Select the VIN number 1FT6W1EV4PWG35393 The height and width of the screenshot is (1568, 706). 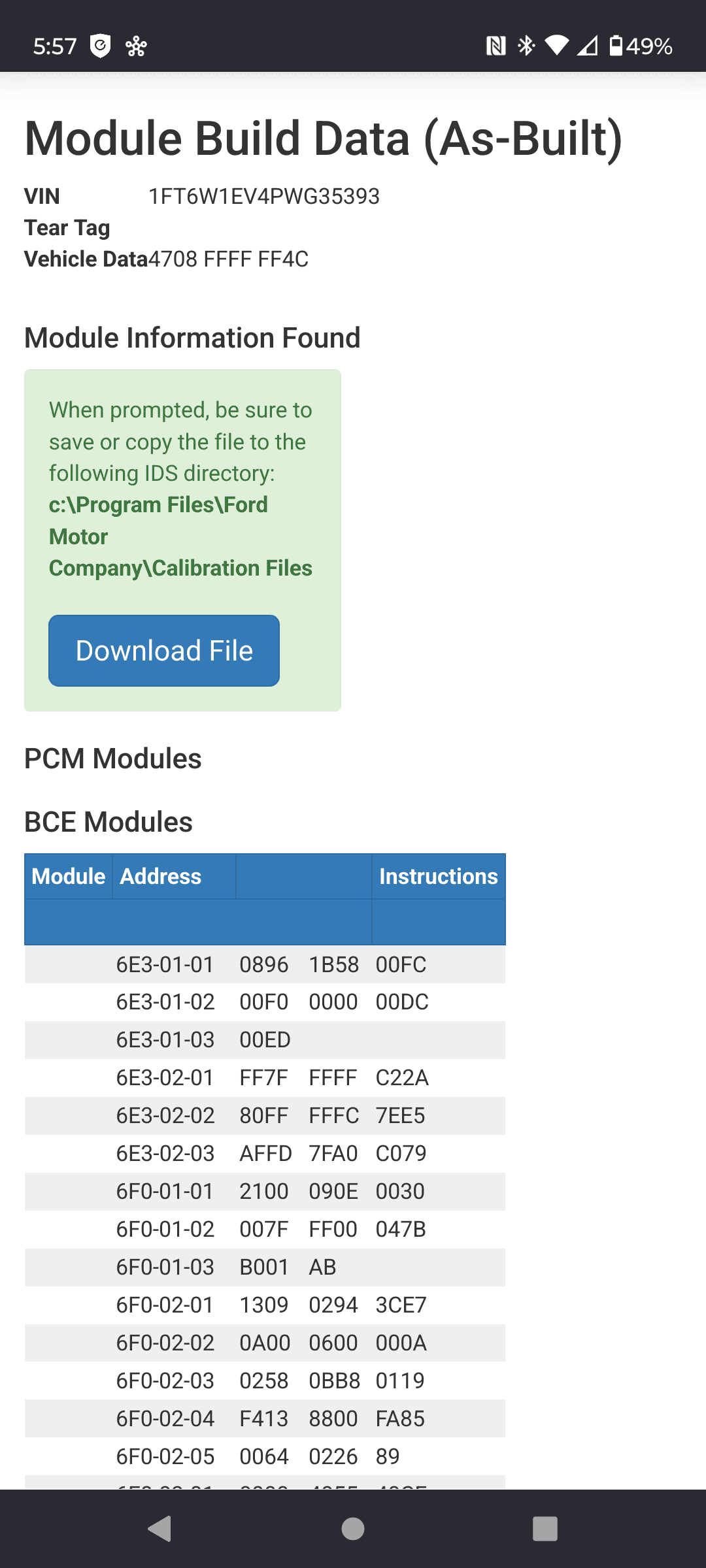(264, 196)
